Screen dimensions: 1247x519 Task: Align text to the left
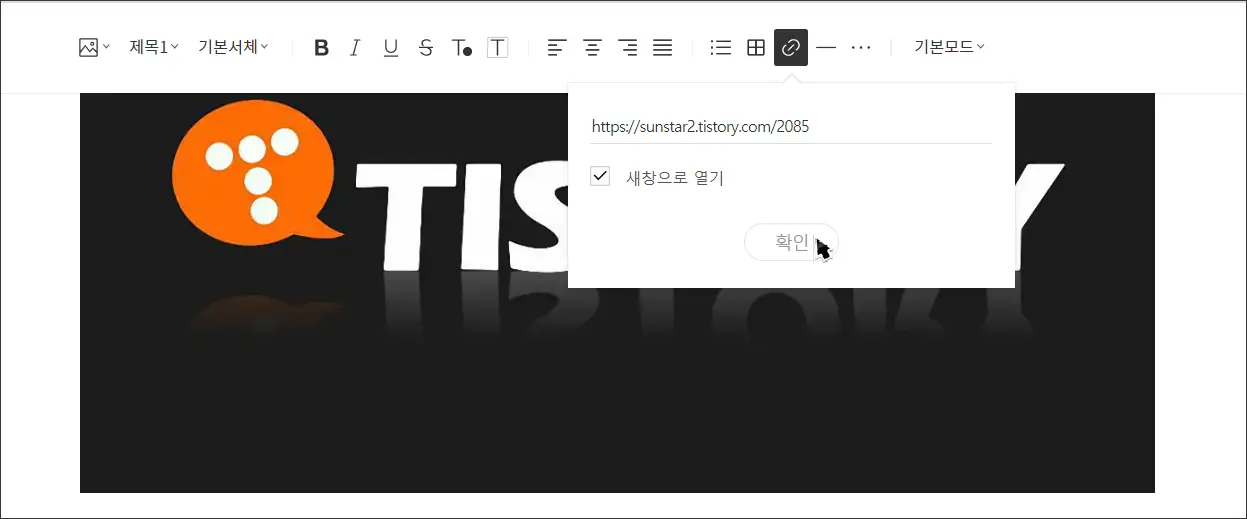(557, 47)
